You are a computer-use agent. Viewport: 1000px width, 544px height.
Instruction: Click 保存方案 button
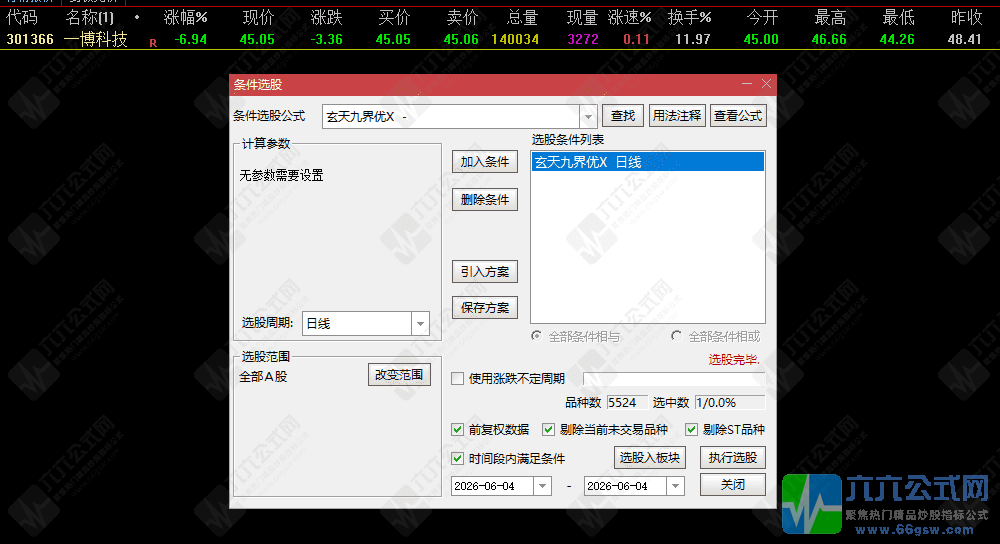coord(485,308)
